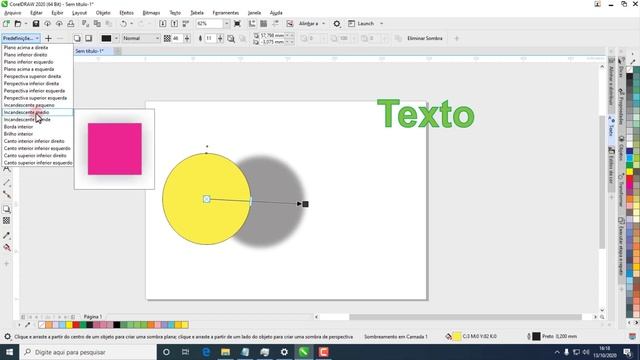Expand the Undo history dropdown arrow
Viewport: 640px width, 360px height.
click(x=131, y=24)
